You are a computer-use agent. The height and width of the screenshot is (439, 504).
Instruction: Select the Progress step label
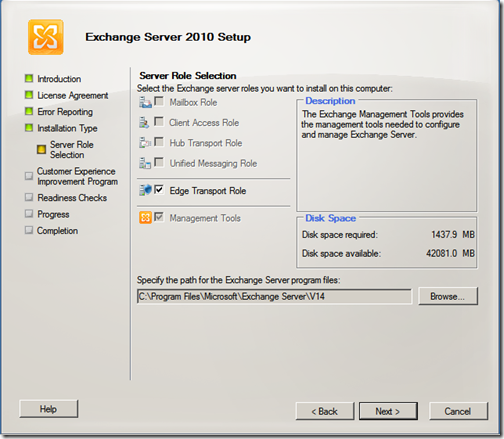(x=53, y=214)
